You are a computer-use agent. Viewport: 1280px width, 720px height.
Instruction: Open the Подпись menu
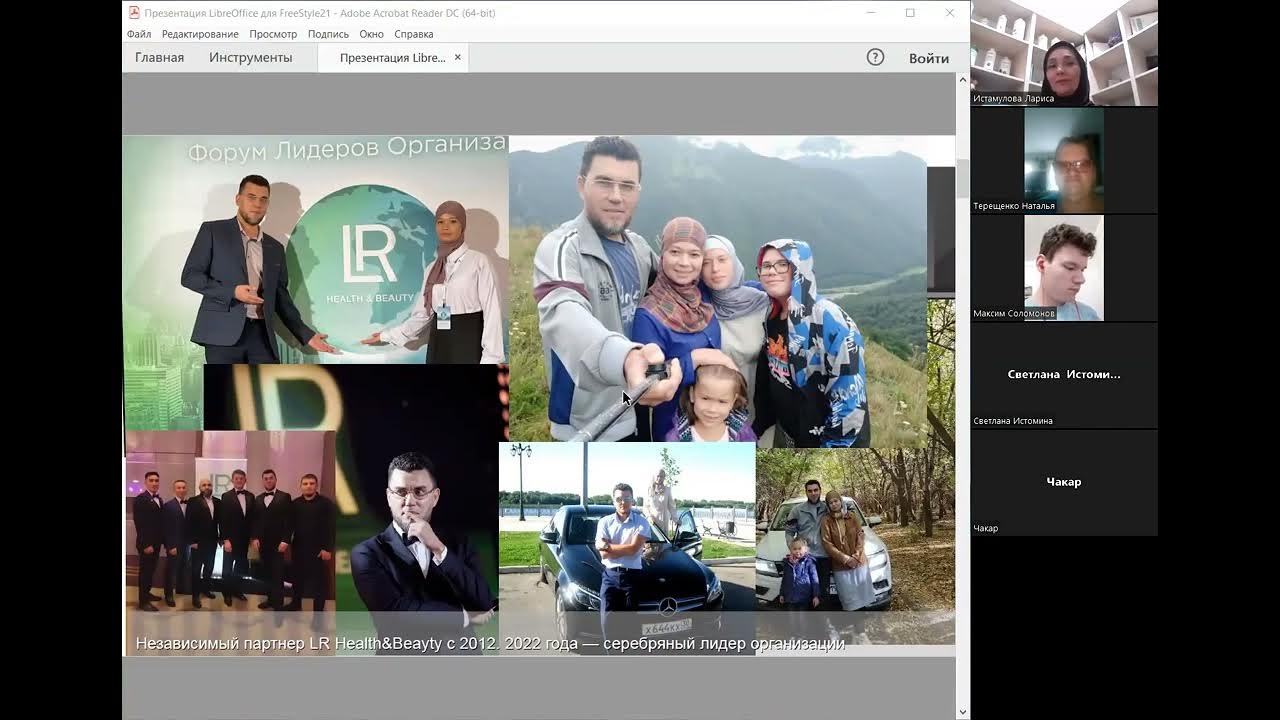pos(328,34)
